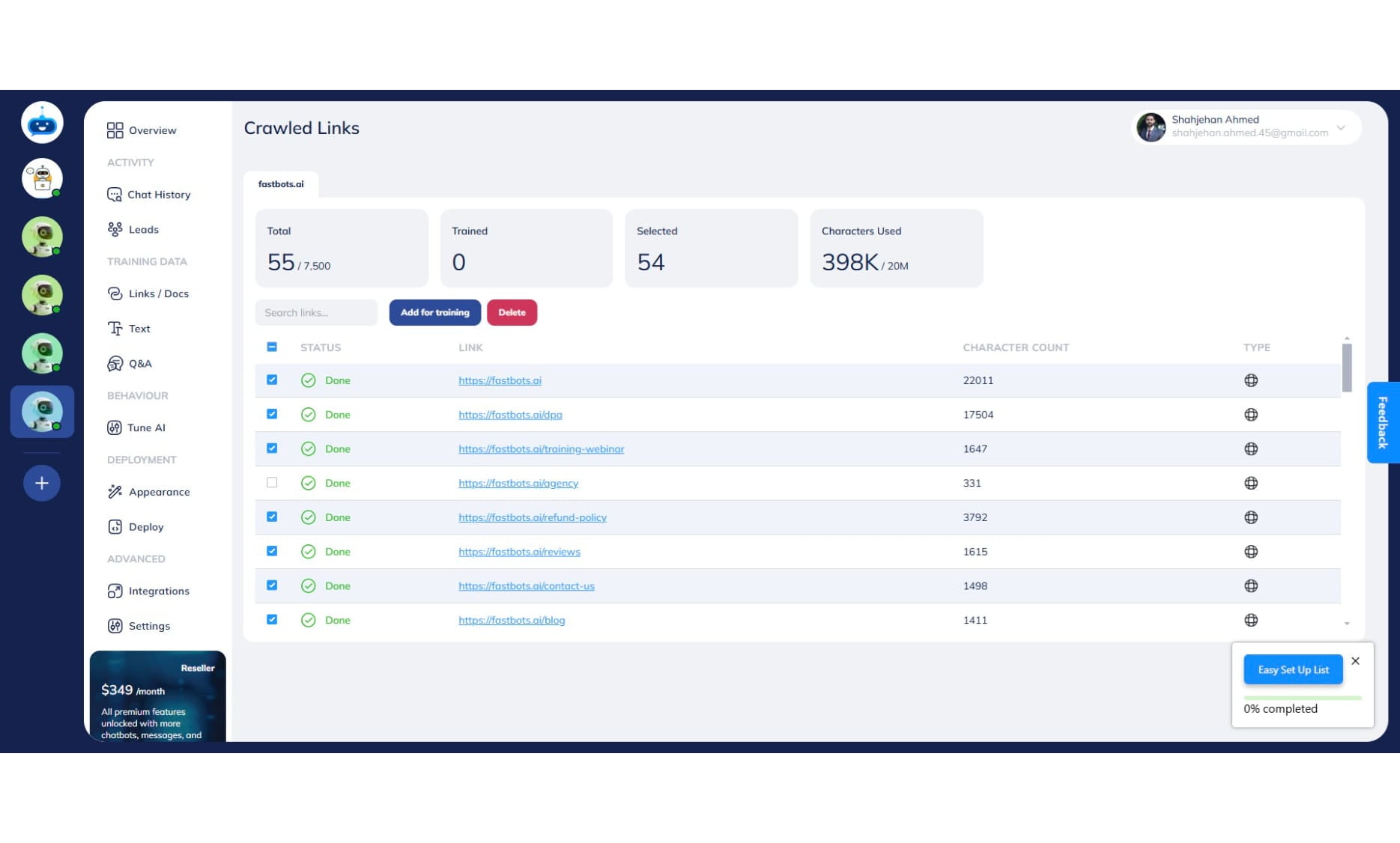
Task: Go to the Text training data section
Action: pyautogui.click(x=139, y=328)
